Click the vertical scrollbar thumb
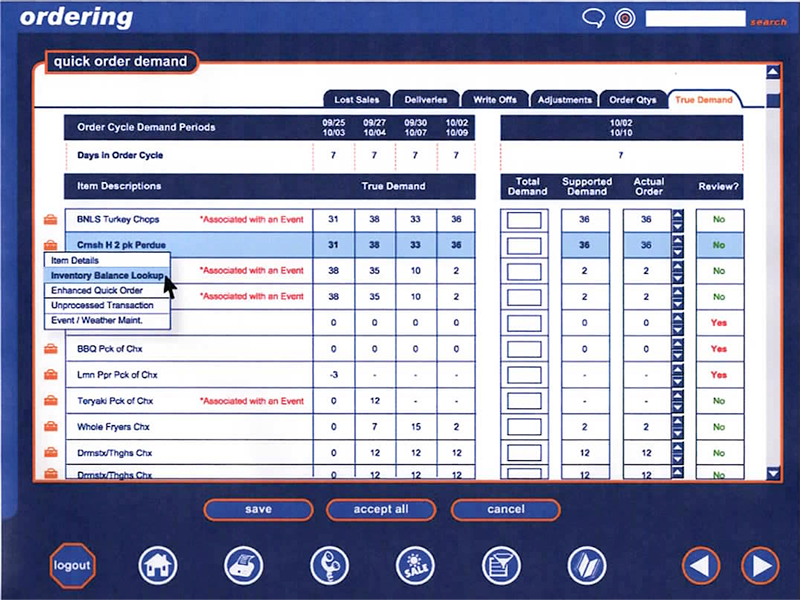 coord(773,100)
